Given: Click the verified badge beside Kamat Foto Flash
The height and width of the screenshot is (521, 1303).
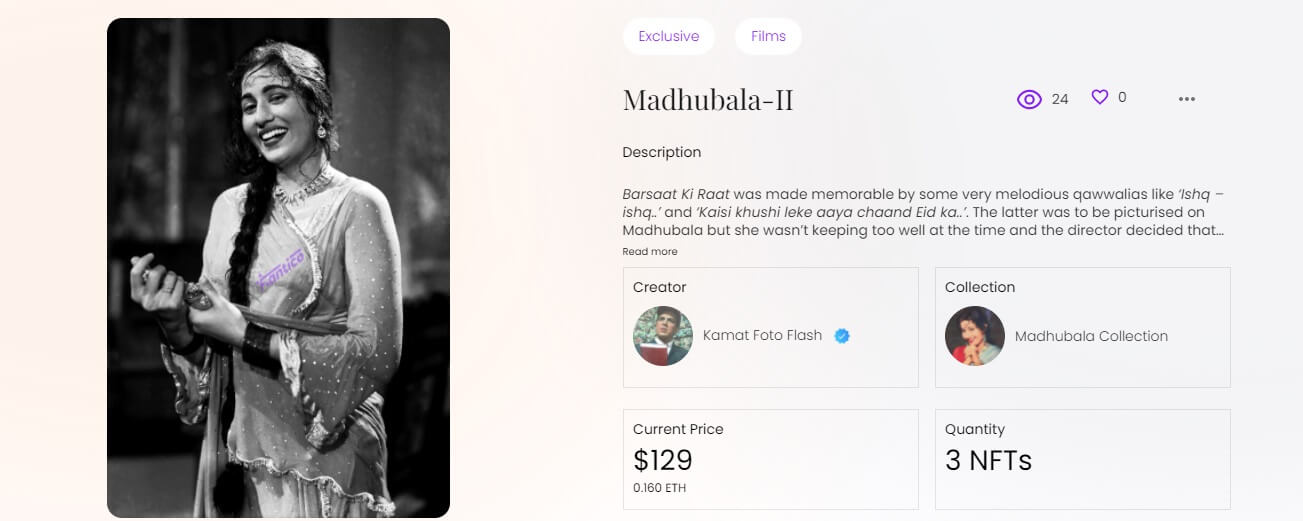Looking at the screenshot, I should pyautogui.click(x=842, y=336).
